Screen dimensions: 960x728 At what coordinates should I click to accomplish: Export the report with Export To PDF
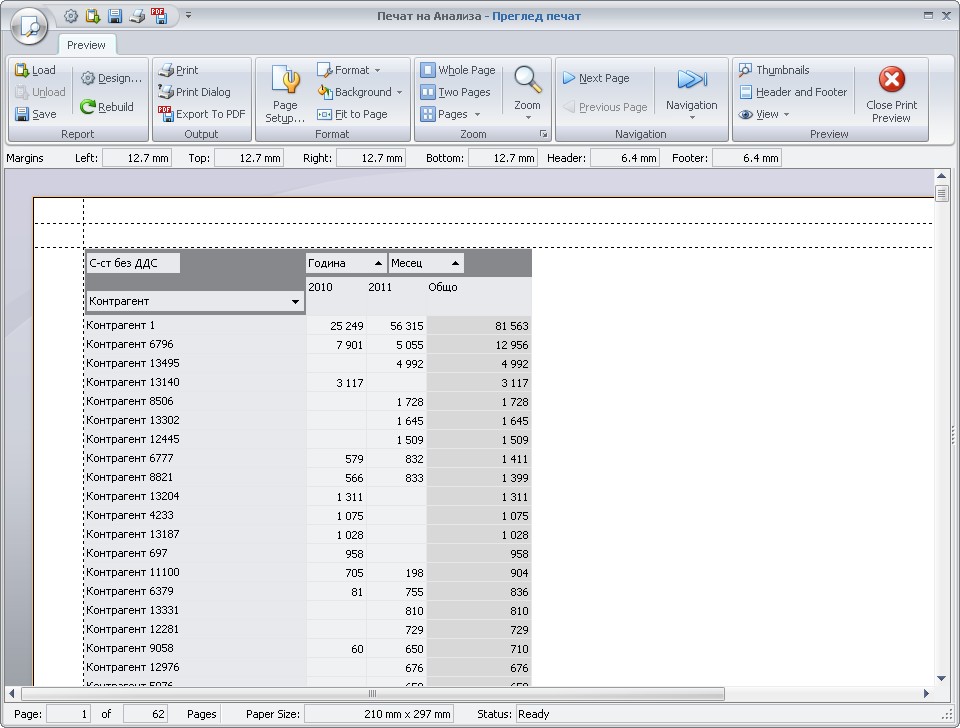click(201, 114)
